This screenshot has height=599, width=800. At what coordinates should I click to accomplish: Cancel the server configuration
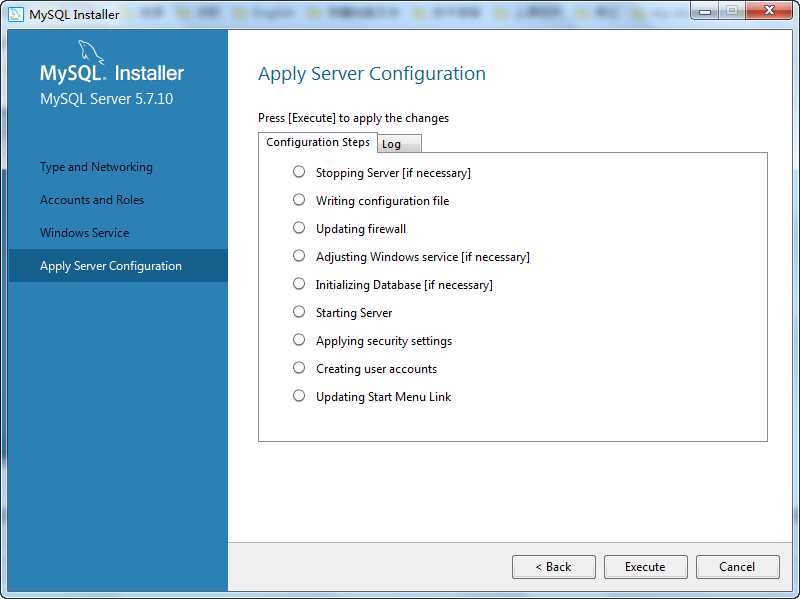737,567
